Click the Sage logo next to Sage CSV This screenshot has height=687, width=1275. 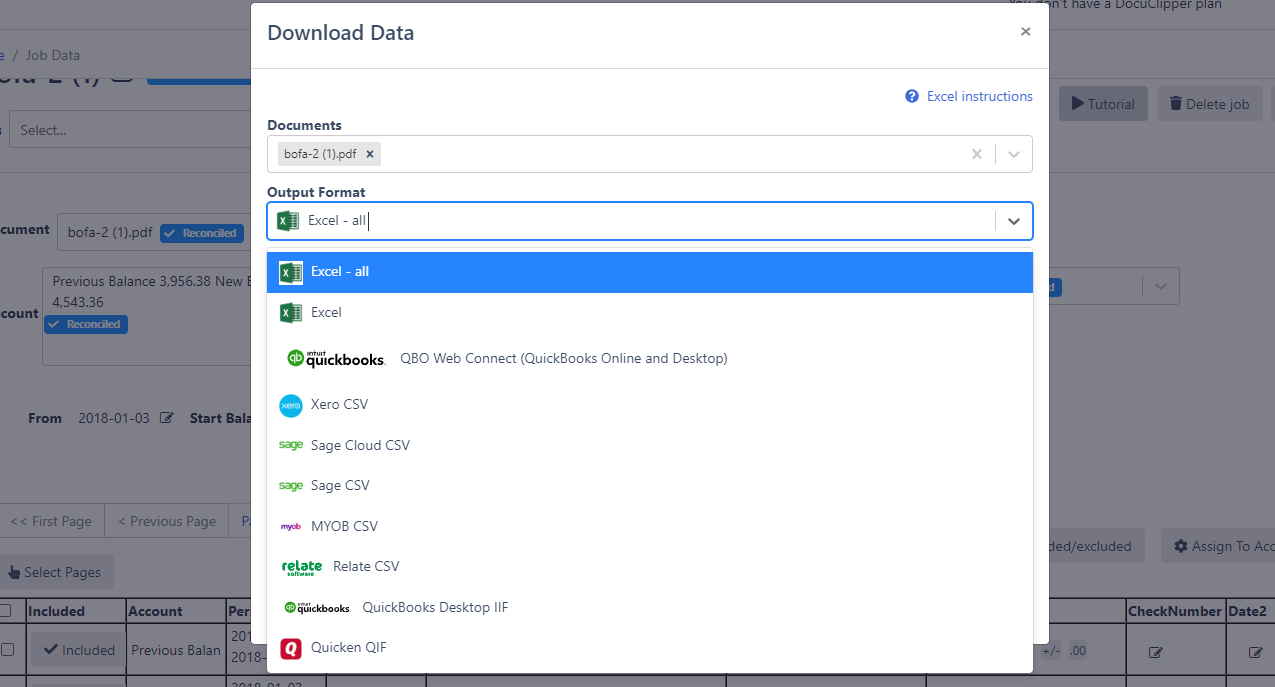point(291,485)
